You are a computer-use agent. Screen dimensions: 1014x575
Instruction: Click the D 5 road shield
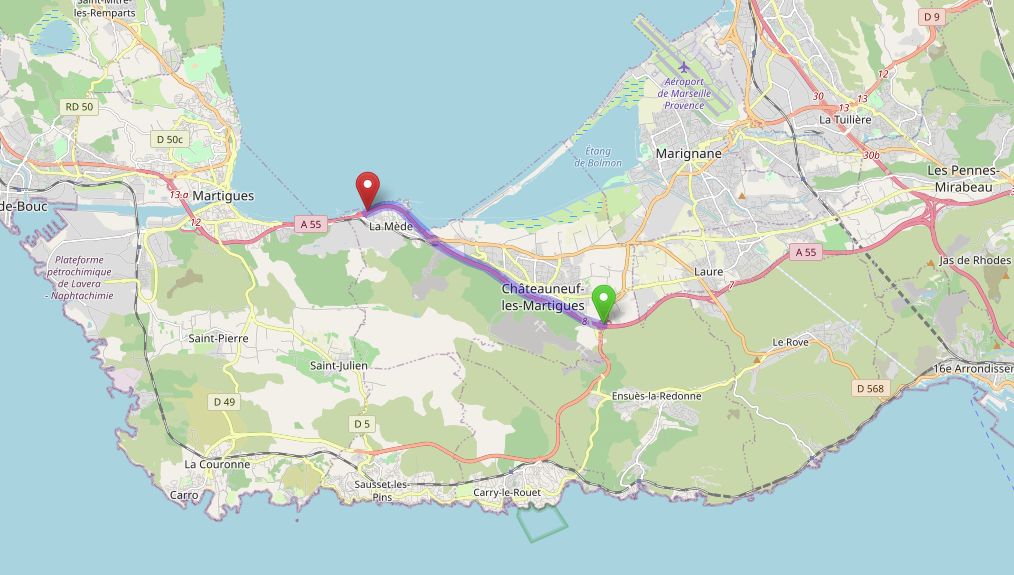pos(362,424)
